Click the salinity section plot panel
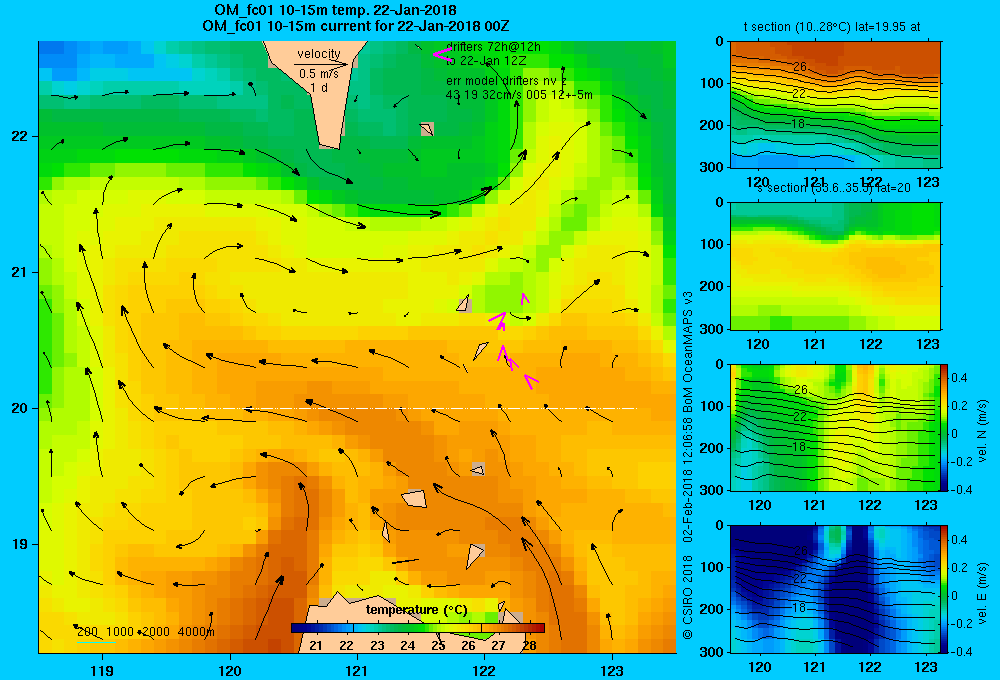This screenshot has width=1000, height=680. tap(835, 266)
